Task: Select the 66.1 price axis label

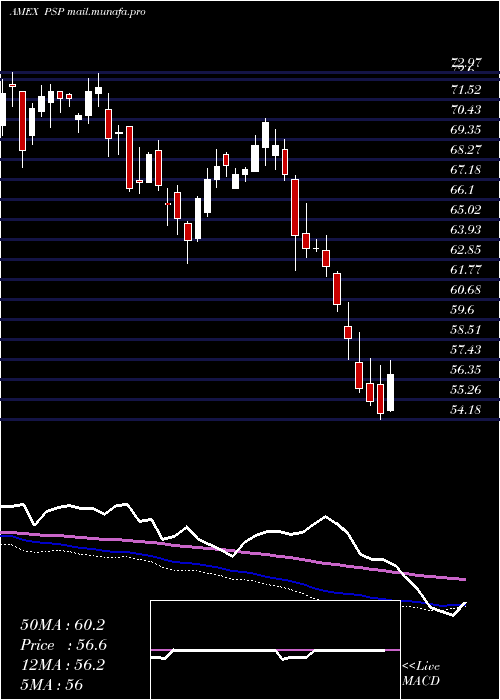Action: coord(462,190)
